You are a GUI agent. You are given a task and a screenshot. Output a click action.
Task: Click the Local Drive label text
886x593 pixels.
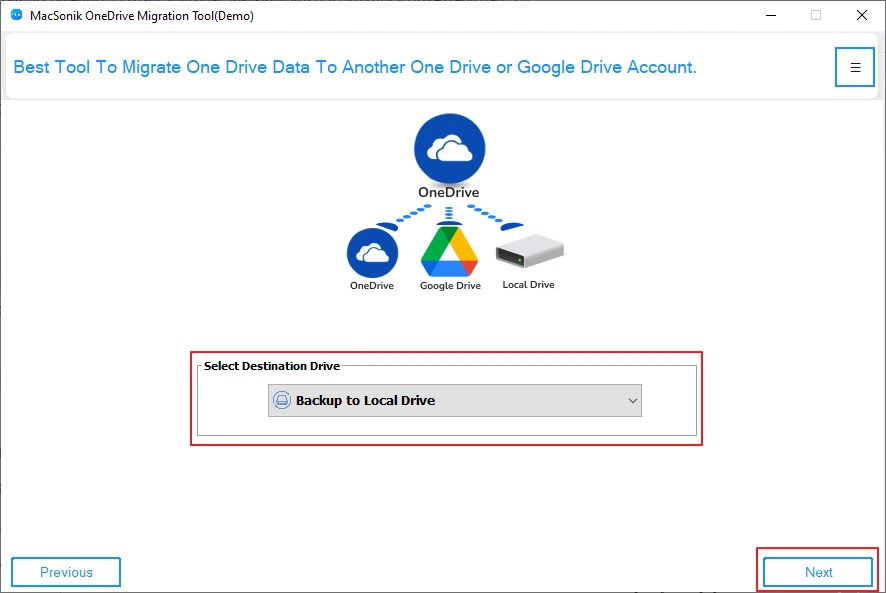tap(528, 285)
